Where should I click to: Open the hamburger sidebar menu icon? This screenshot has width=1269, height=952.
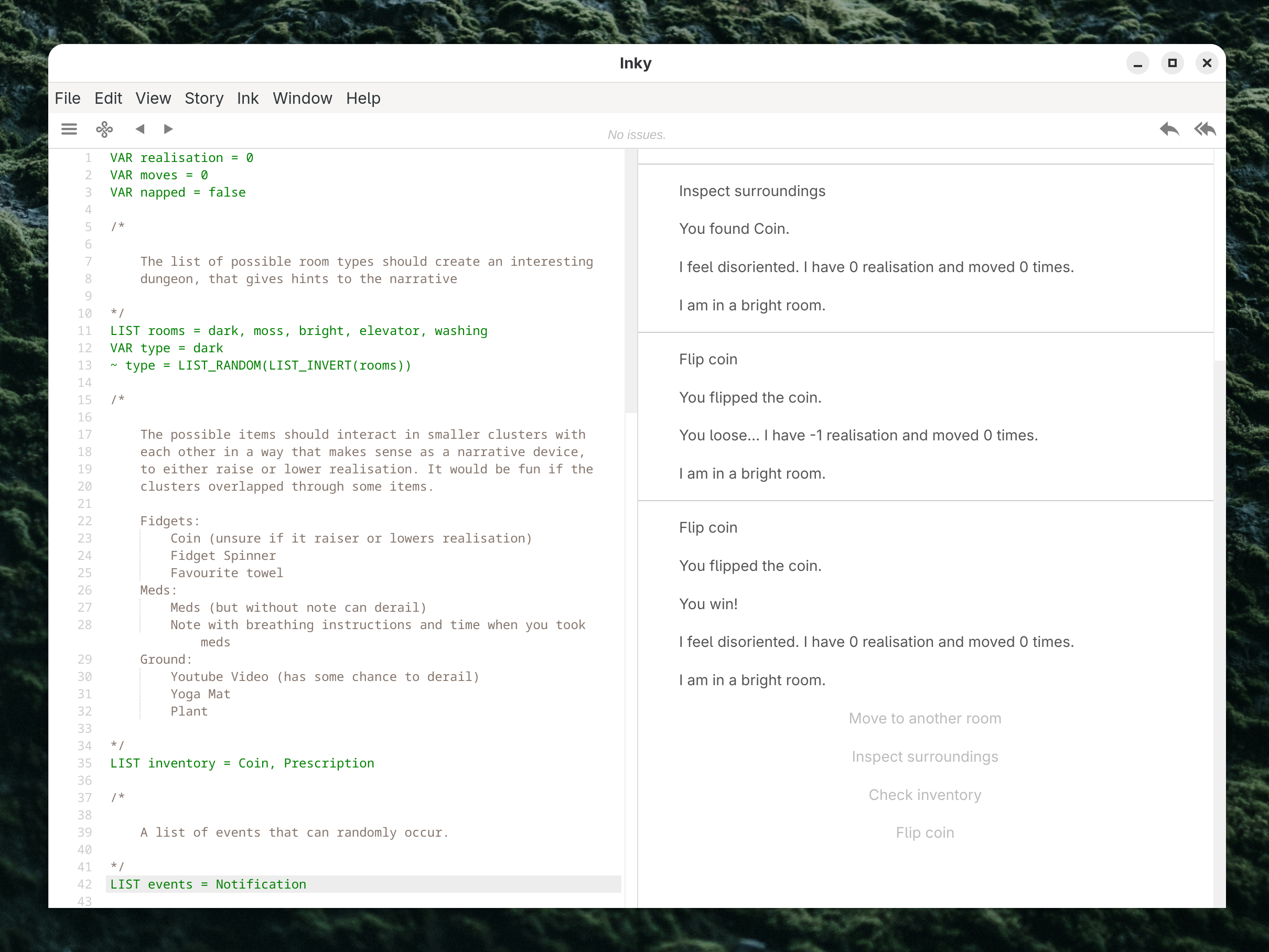[x=69, y=129]
